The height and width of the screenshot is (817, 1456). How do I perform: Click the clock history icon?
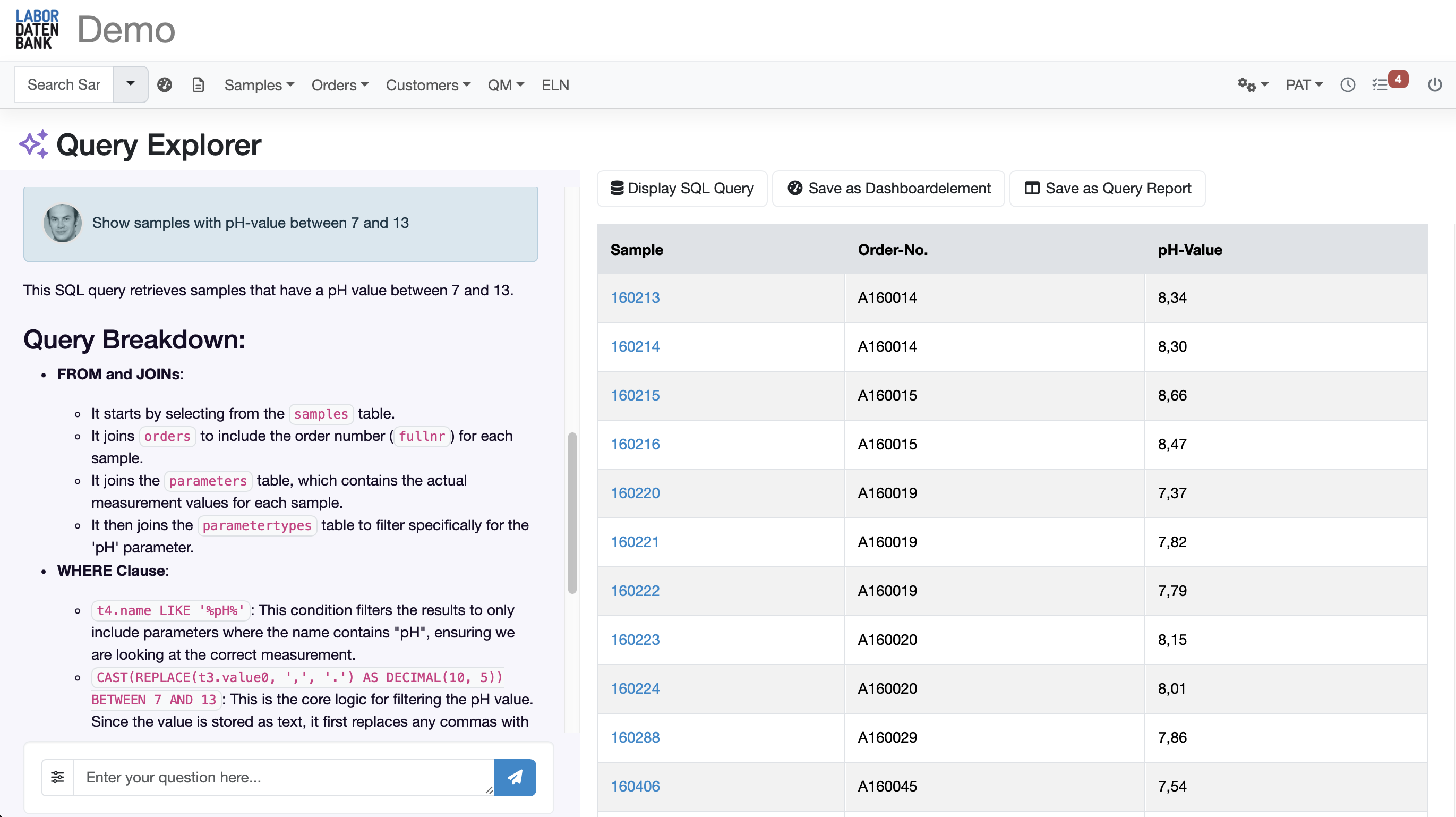[1348, 85]
